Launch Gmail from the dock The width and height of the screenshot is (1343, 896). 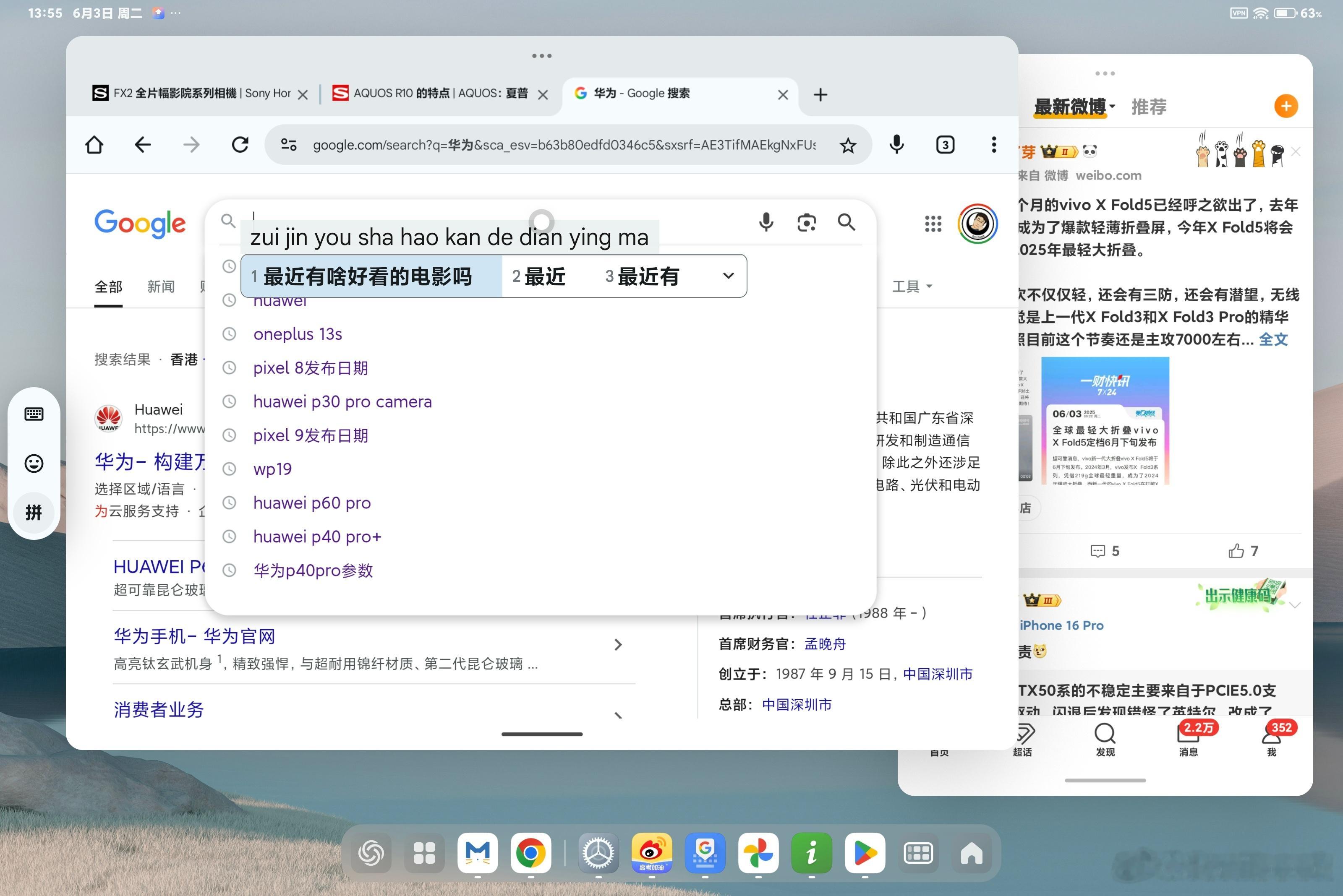click(x=478, y=852)
